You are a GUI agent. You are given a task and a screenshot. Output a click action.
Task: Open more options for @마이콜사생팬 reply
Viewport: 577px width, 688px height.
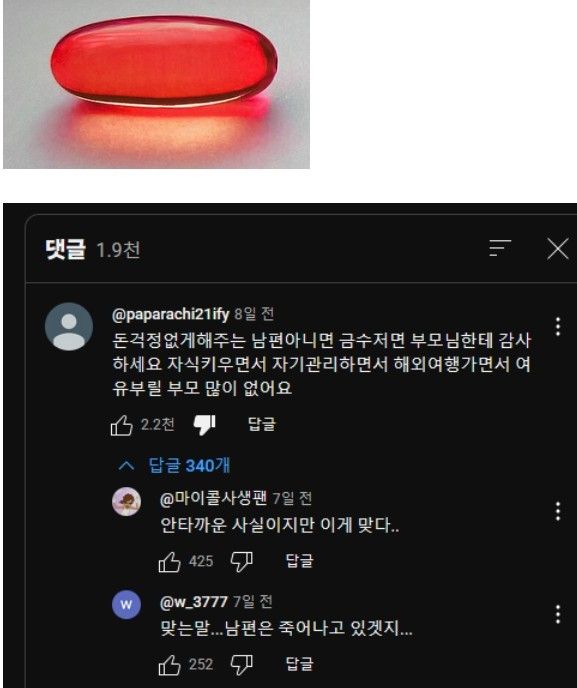[558, 511]
